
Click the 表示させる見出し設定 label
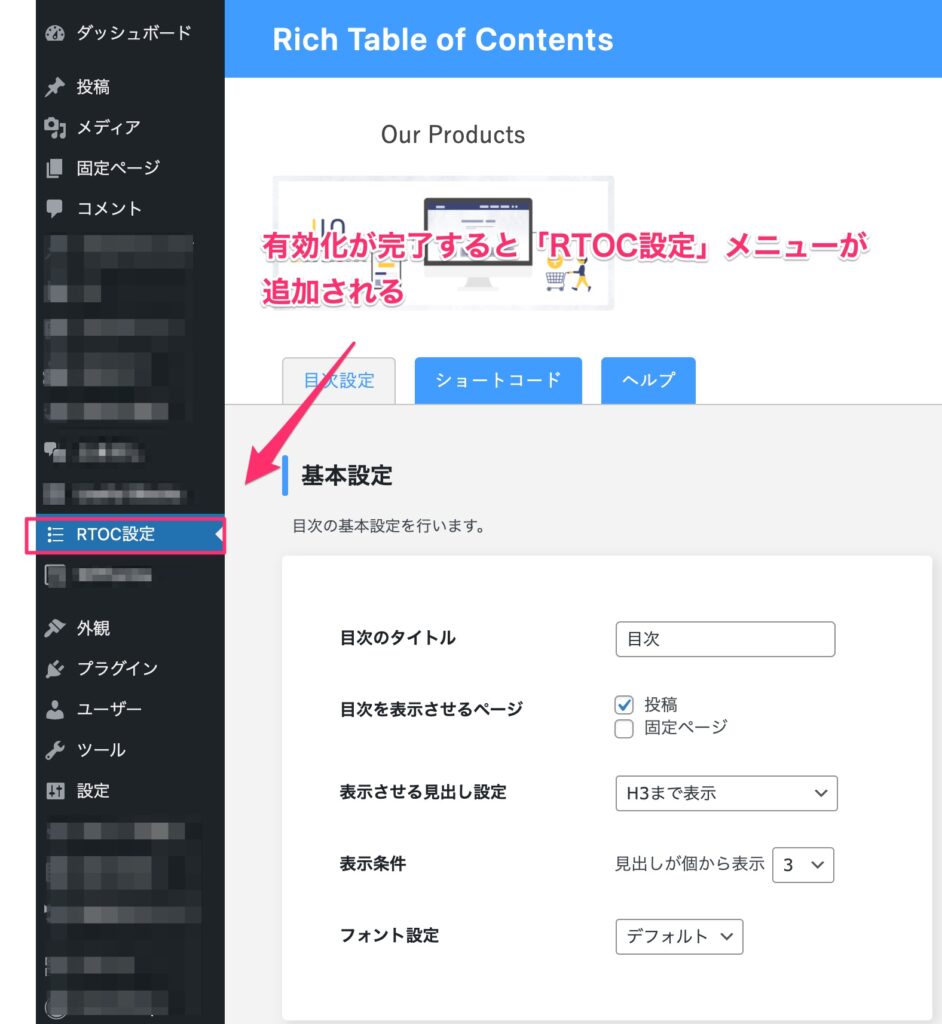point(423,793)
